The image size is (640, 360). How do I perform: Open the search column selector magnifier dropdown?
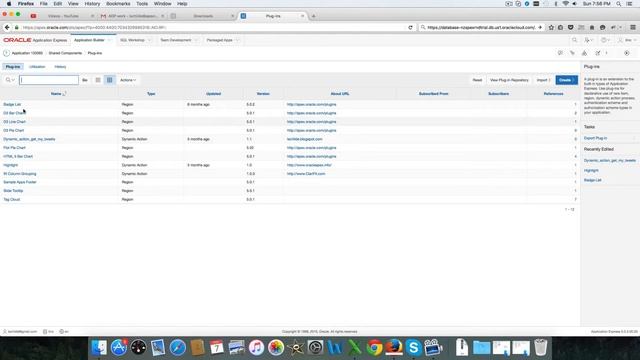pyautogui.click(x=10, y=80)
